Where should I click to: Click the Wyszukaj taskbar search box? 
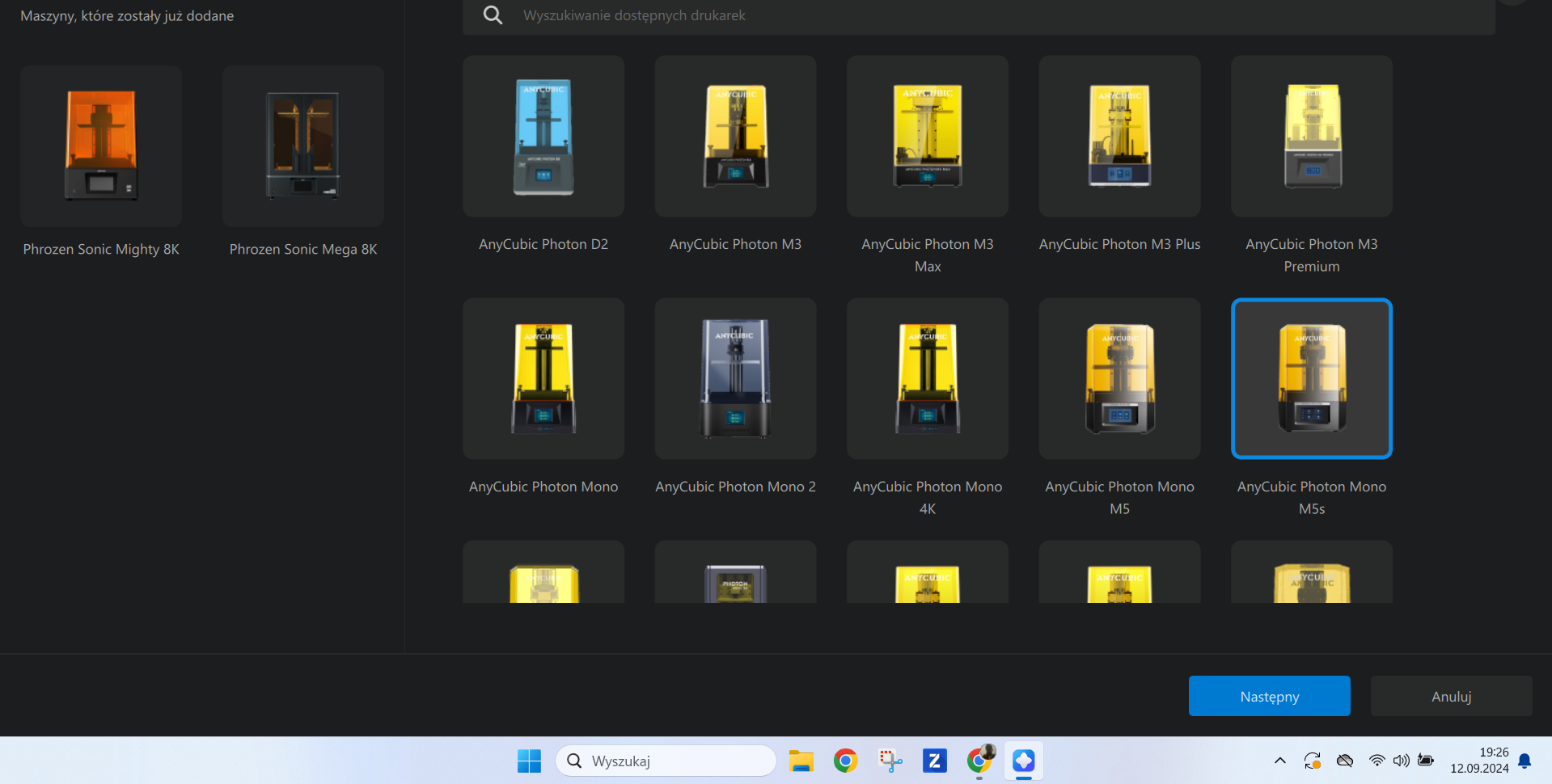[666, 761]
